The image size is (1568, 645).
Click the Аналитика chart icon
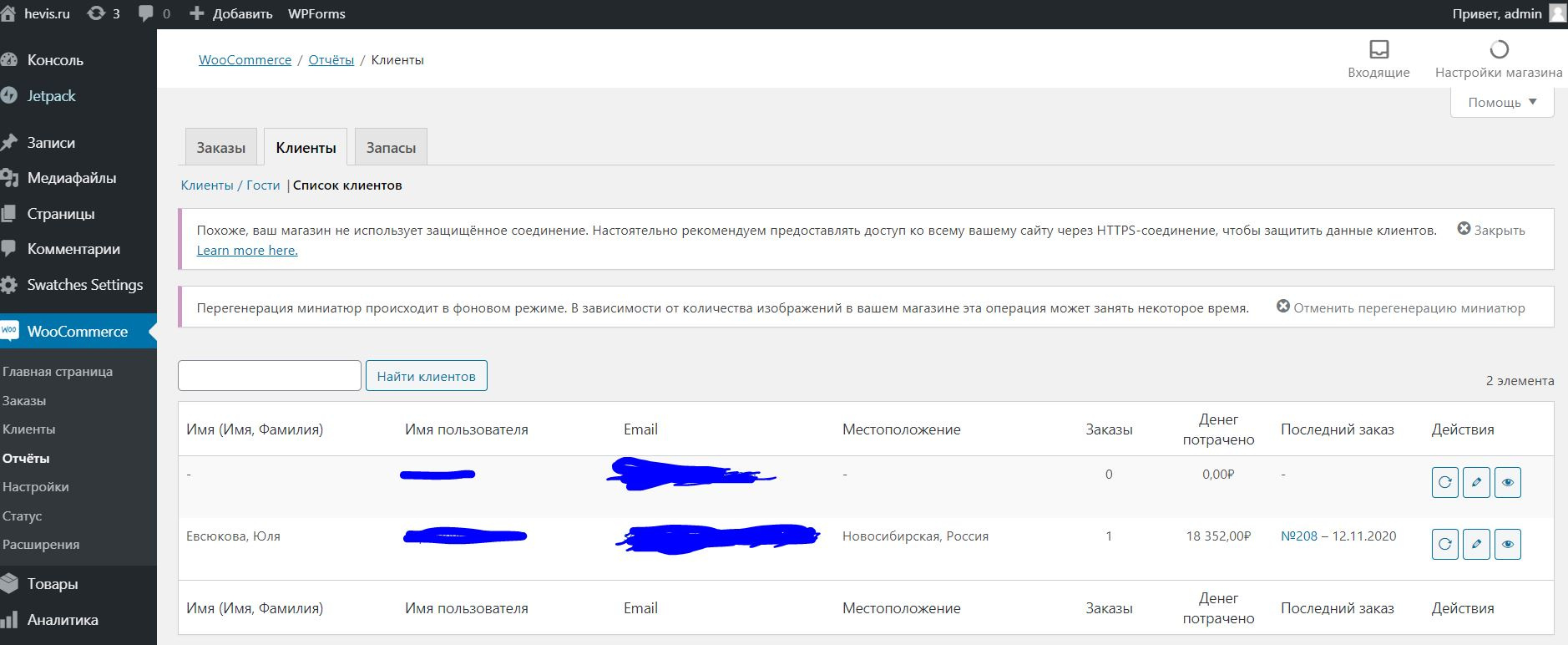point(8,620)
